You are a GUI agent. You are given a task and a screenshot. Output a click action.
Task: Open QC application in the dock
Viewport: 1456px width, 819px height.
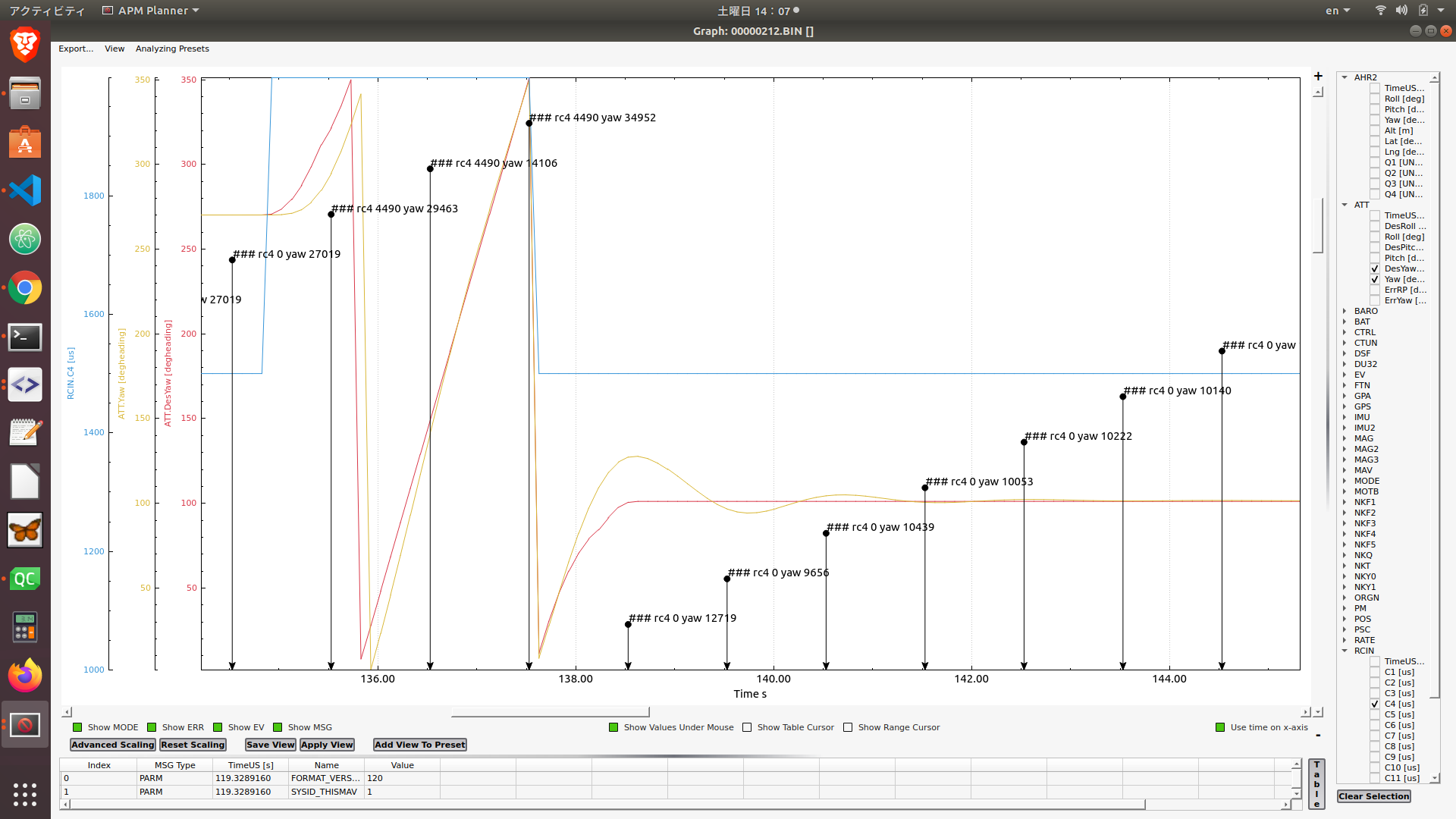coord(25,579)
